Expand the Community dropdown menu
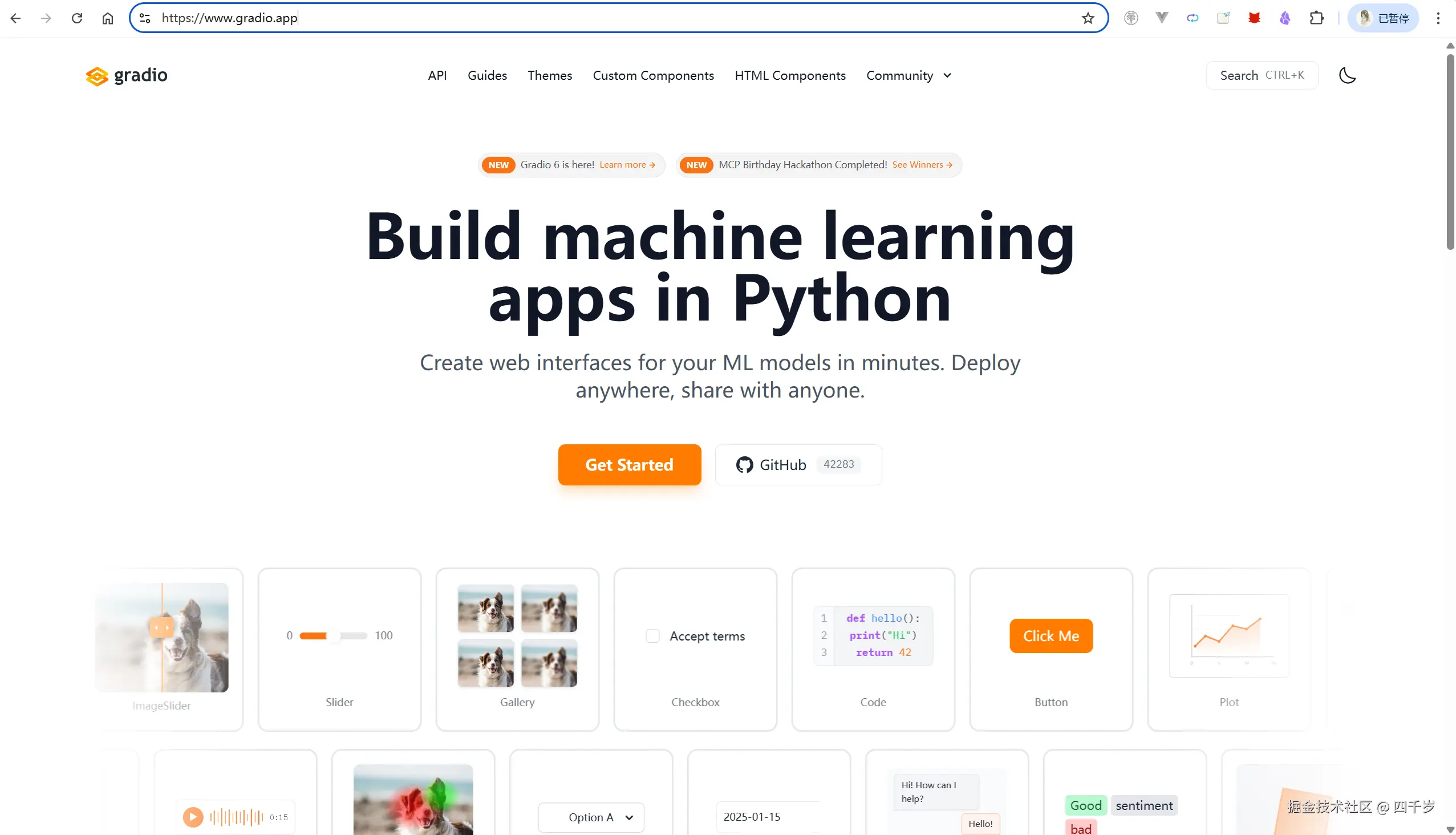Image resolution: width=1456 pixels, height=835 pixels. coord(909,75)
